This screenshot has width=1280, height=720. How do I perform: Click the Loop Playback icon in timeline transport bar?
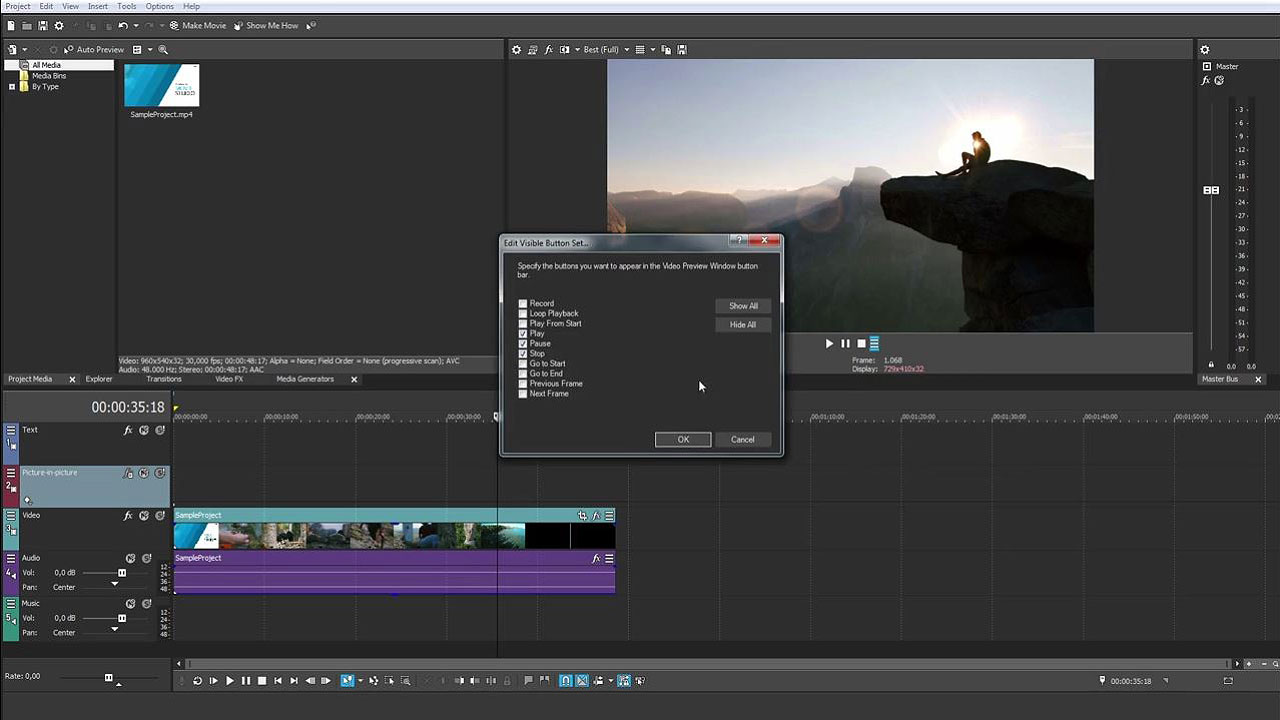click(197, 681)
